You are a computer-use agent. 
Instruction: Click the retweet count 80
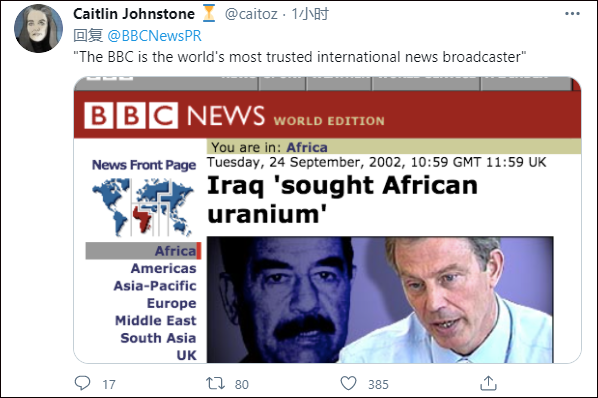pos(242,384)
